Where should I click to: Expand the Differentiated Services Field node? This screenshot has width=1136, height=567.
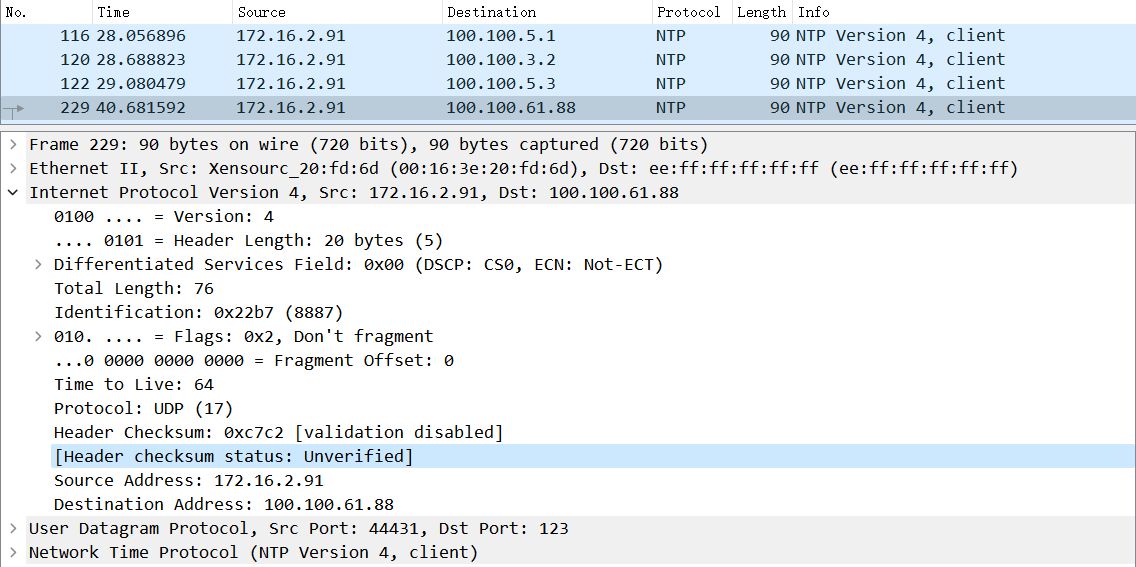38,264
